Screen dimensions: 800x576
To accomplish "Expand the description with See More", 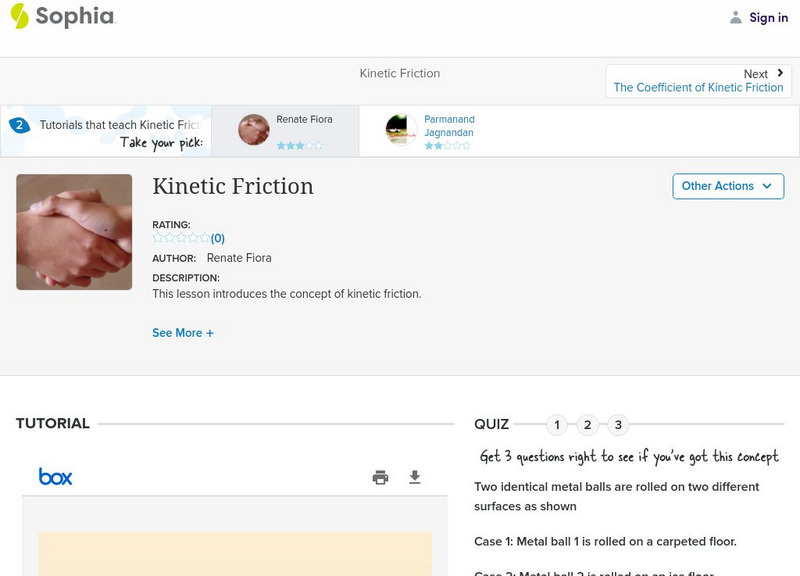I will 184,332.
